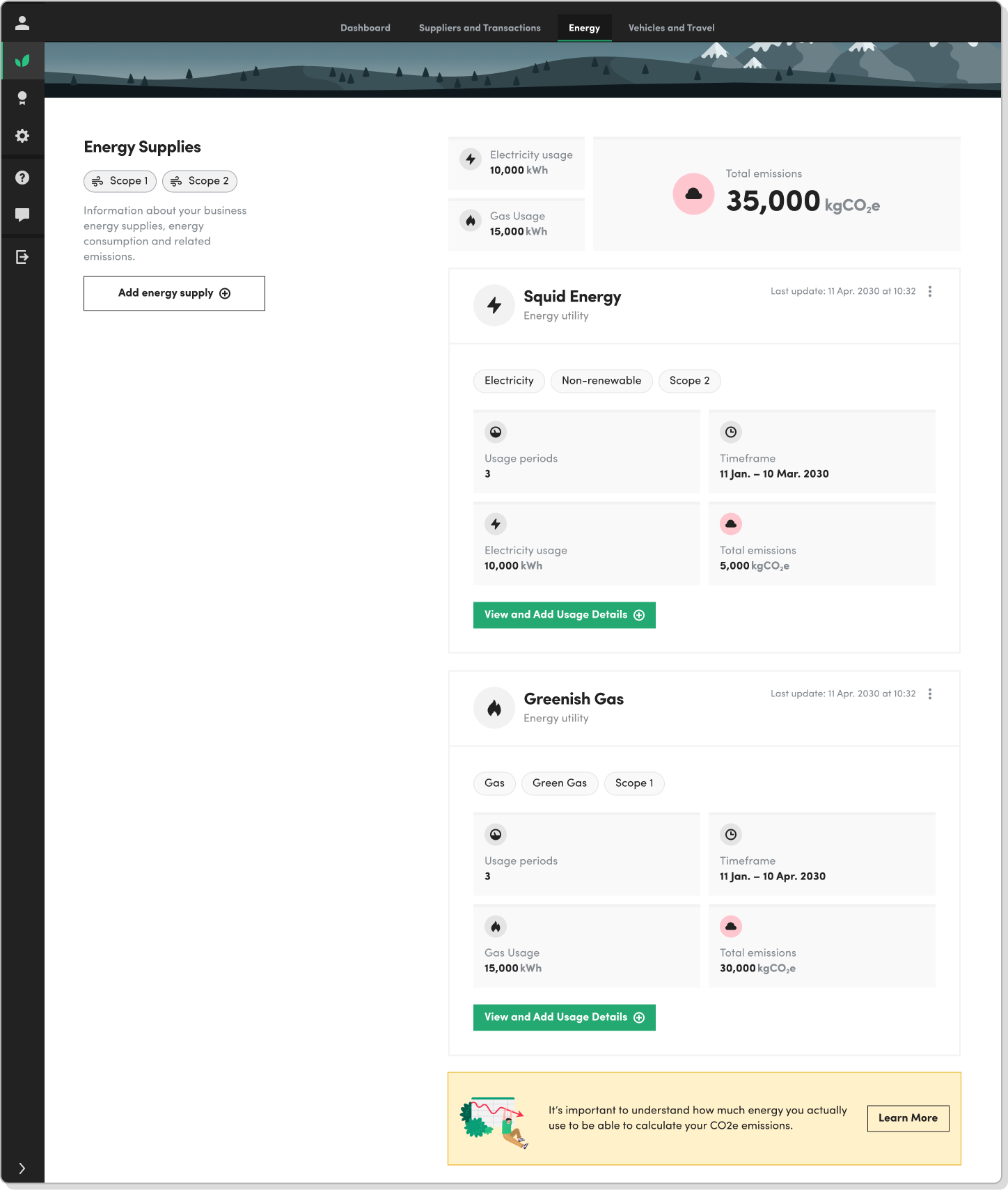Click the Green Gas tag on Greenish Gas
Screen dimensions: 1008x1190
[560, 783]
